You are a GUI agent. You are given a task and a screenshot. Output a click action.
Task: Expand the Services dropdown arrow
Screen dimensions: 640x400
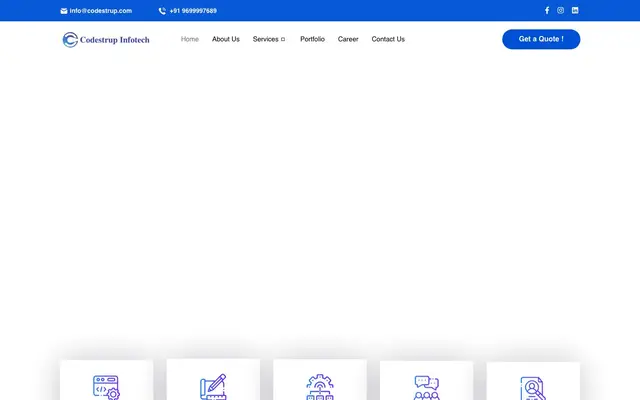coord(283,40)
